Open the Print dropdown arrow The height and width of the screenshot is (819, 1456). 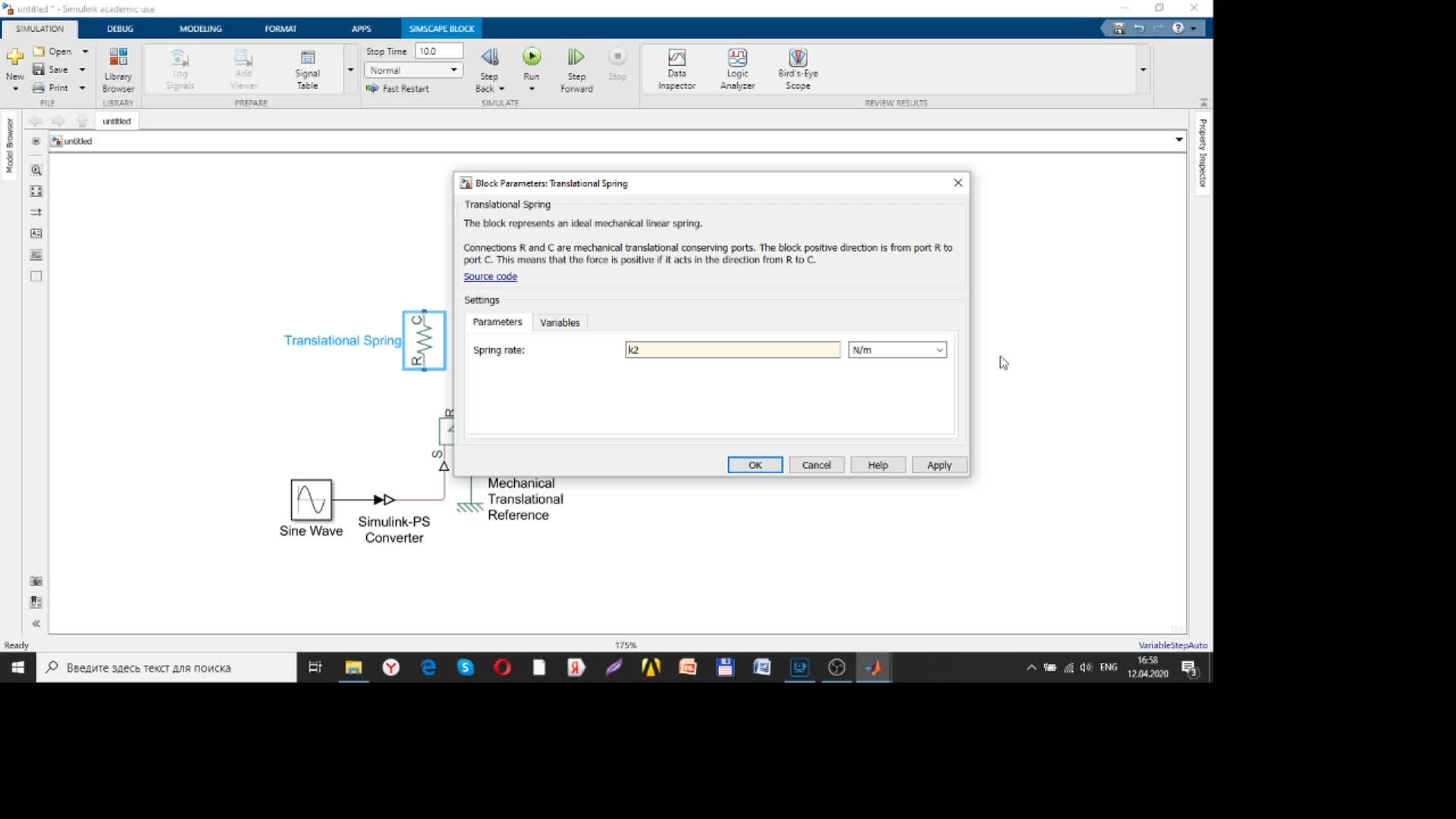click(82, 88)
